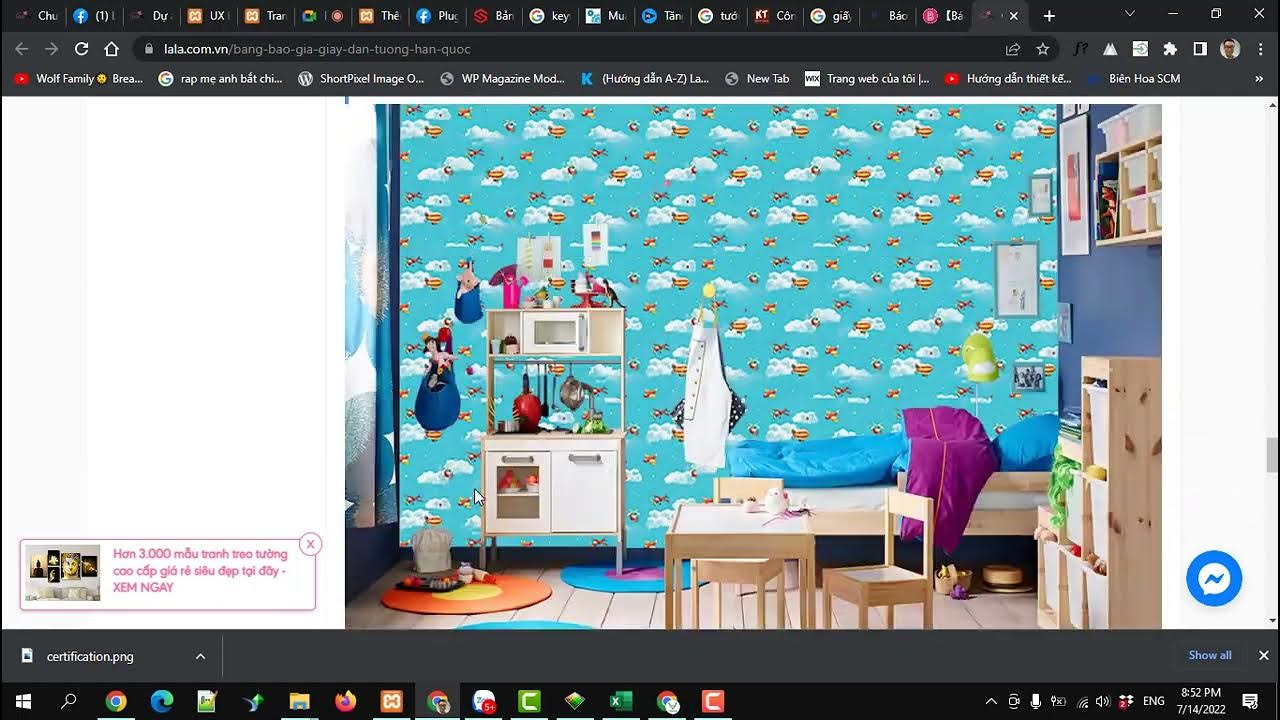Open Camtasia green icon in taskbar
Screen dimensions: 1280x720
529,701
